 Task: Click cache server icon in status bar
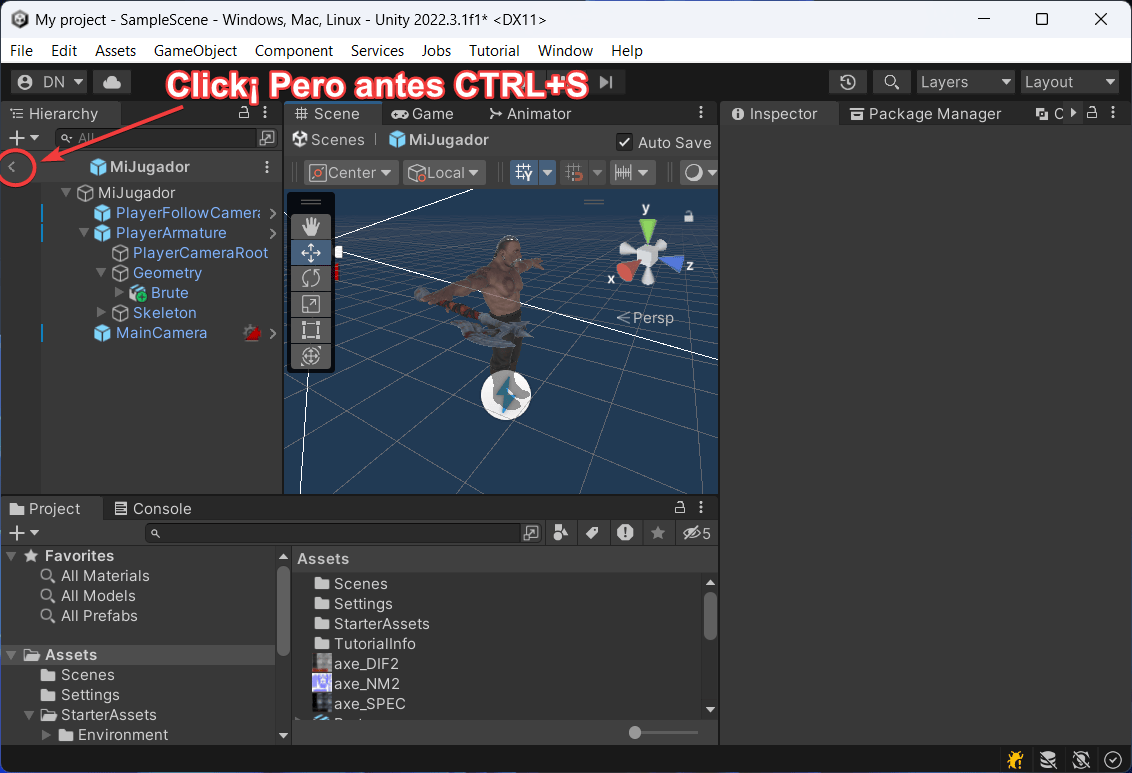pos(1048,759)
